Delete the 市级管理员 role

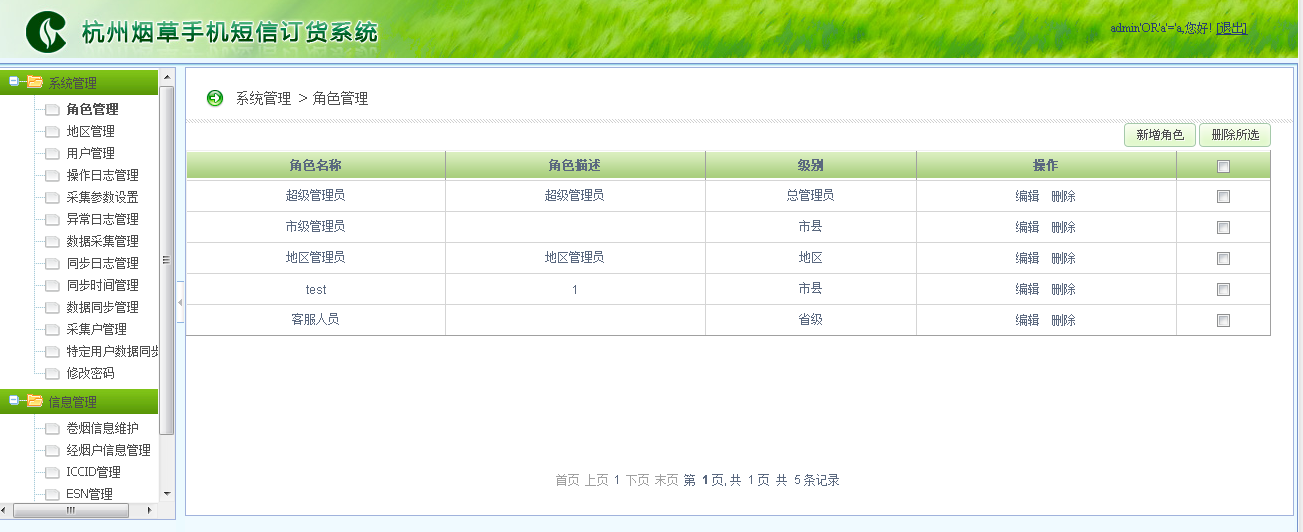click(1063, 228)
